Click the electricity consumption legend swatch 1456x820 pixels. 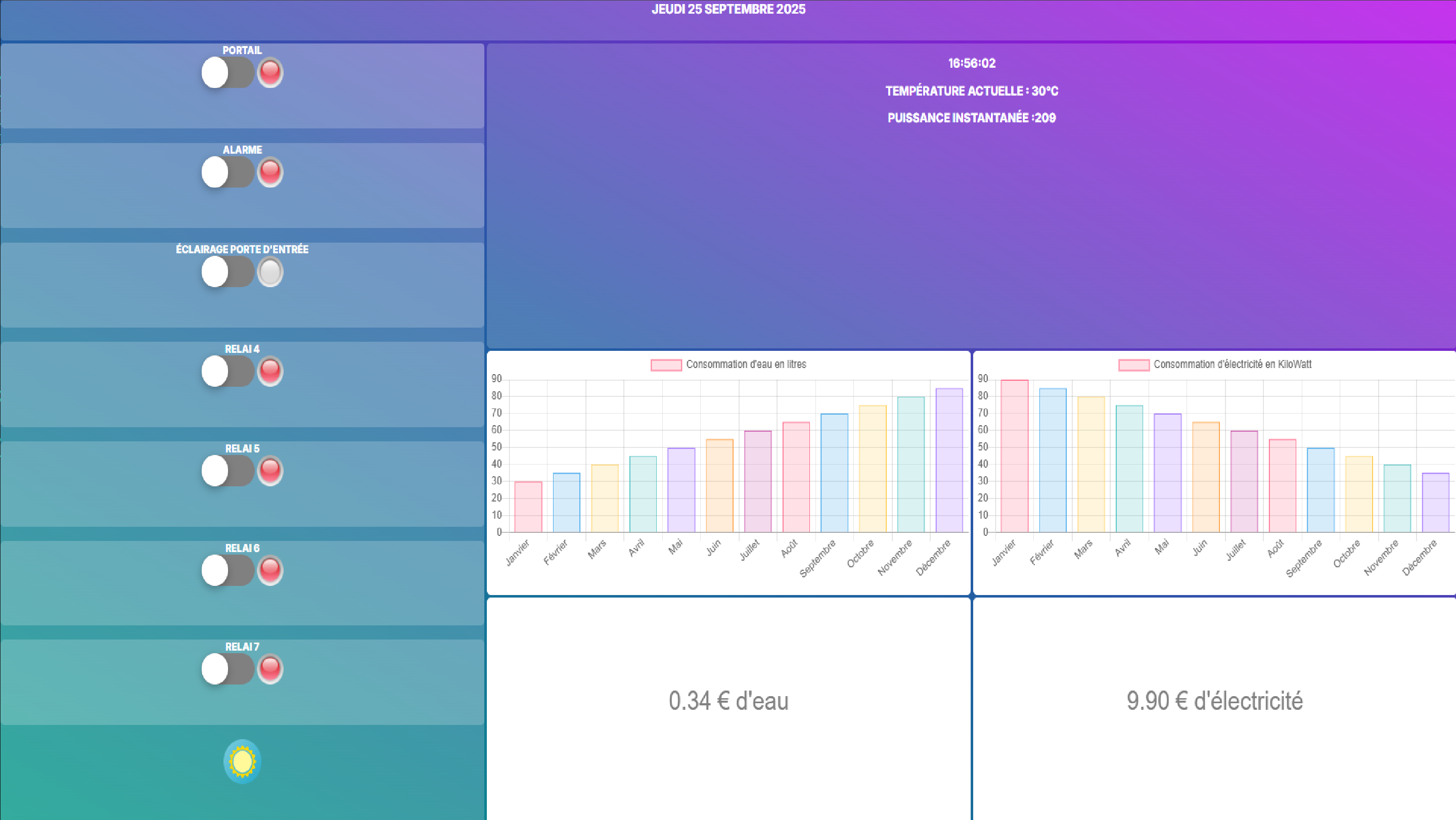(1133, 365)
